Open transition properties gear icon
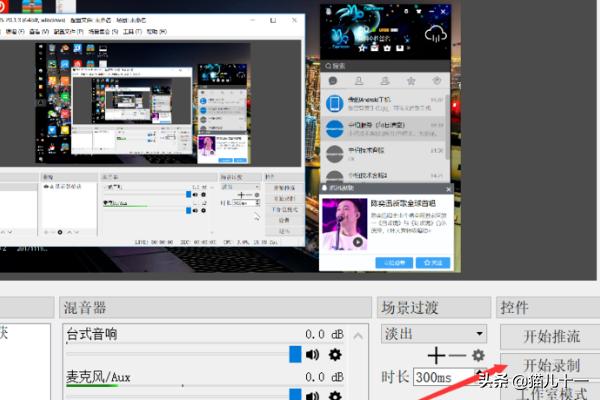Screen dimensions: 600x400 478,355
